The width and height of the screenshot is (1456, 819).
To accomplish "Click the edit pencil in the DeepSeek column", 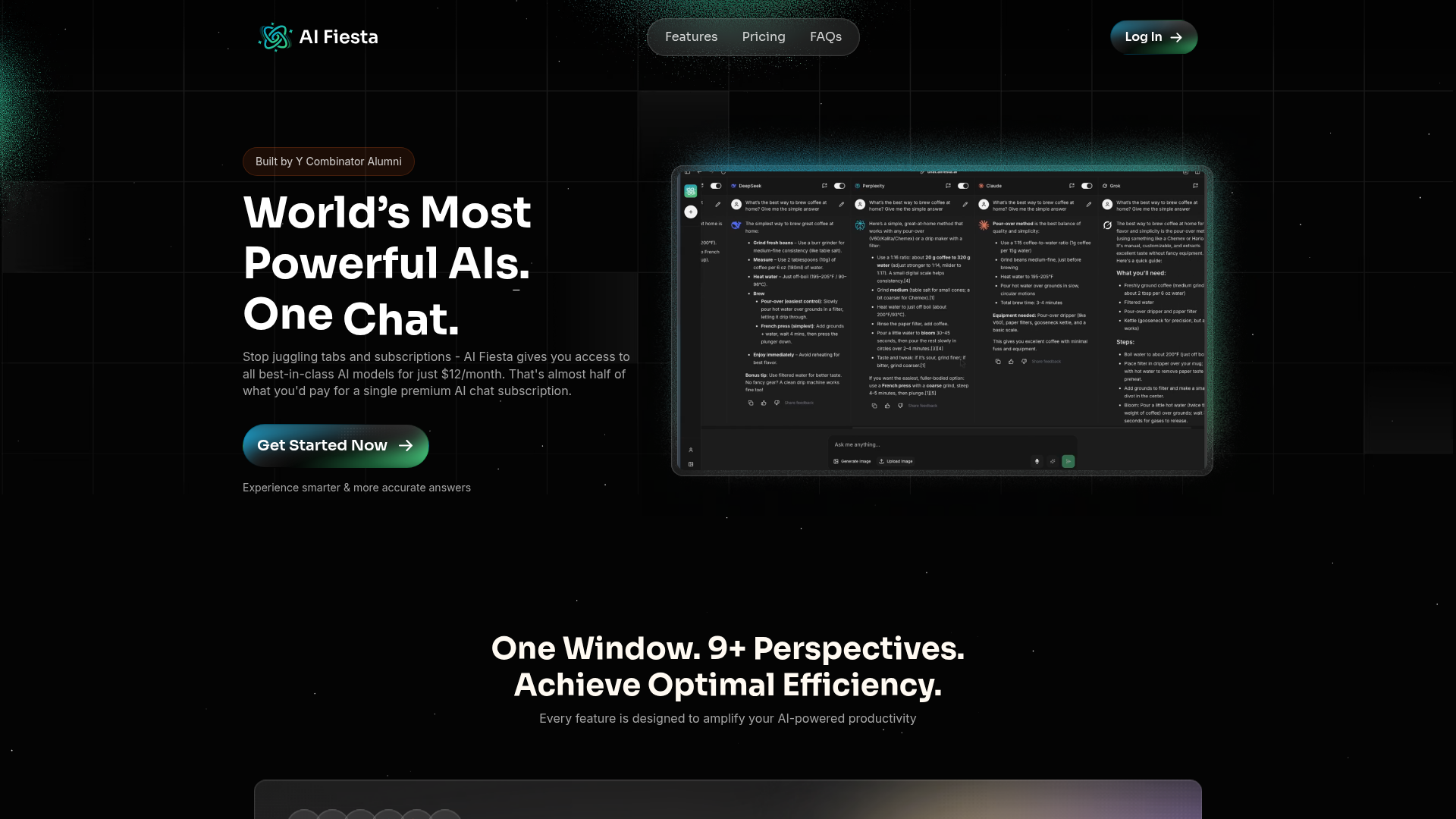I will tap(841, 205).
